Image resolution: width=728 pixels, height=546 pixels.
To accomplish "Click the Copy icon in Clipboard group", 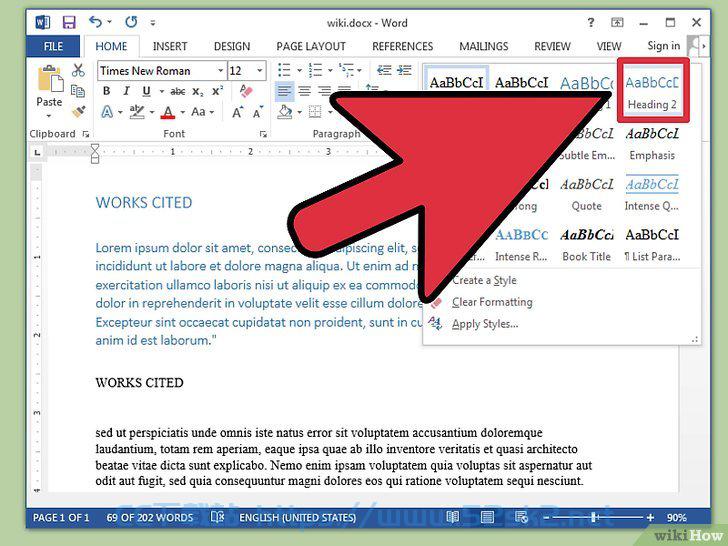I will (x=78, y=91).
